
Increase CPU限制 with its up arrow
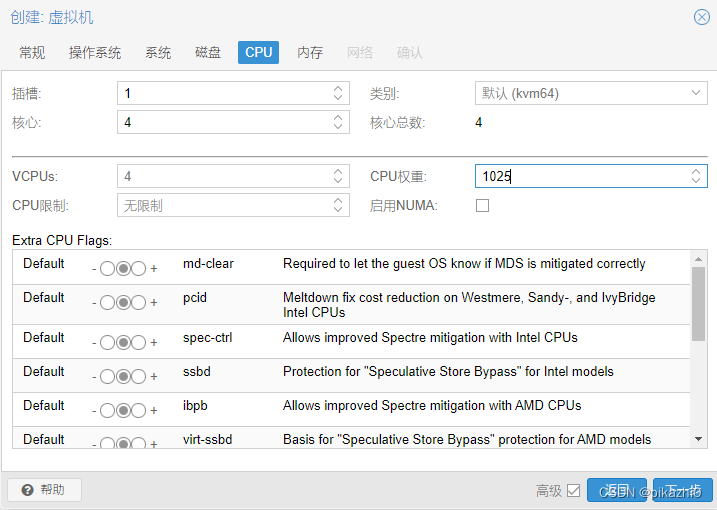(x=338, y=200)
